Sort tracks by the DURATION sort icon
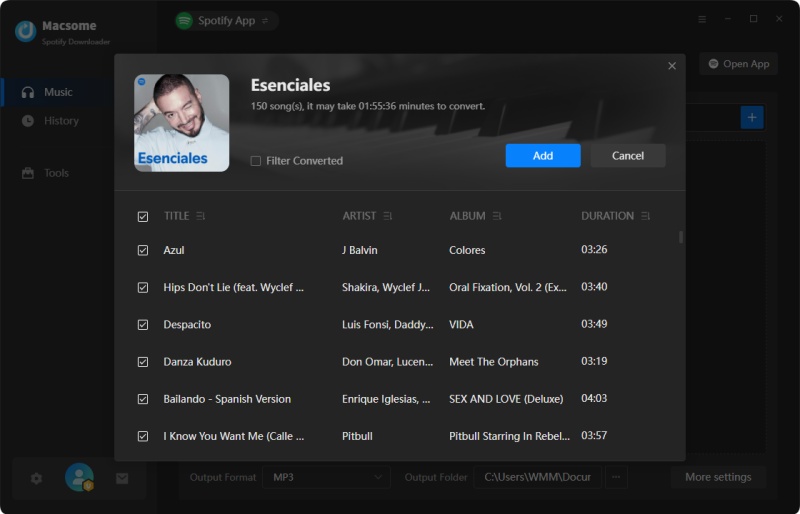Image resolution: width=800 pixels, height=514 pixels. point(645,216)
